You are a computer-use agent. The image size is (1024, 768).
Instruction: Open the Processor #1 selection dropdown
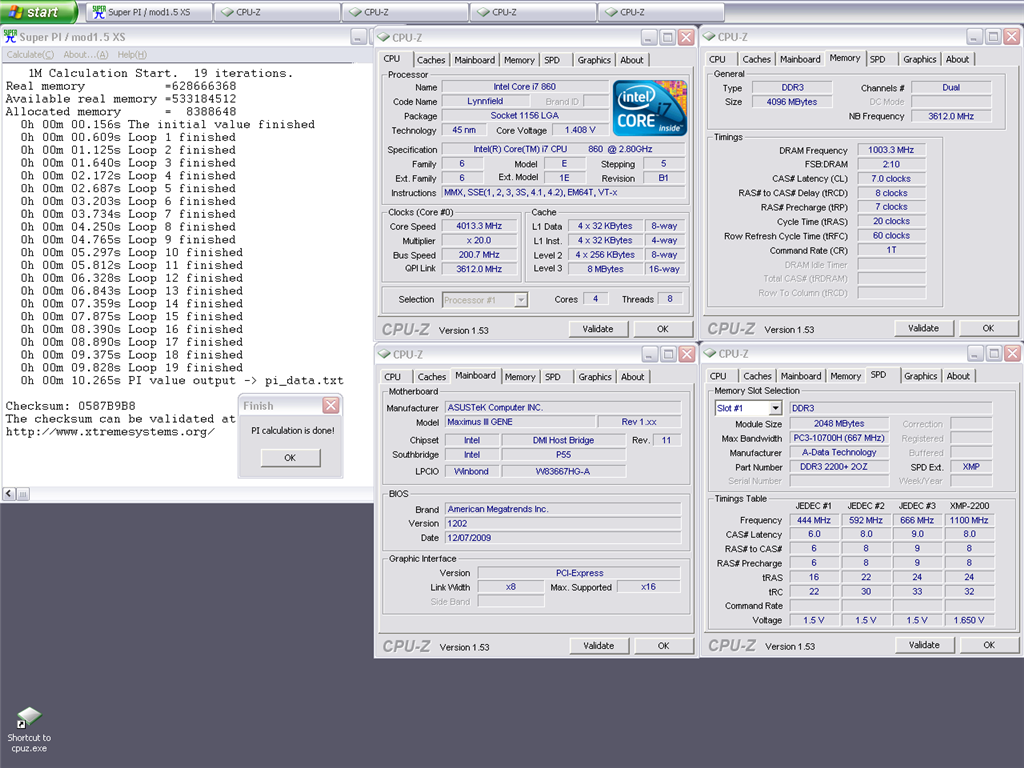(x=521, y=299)
